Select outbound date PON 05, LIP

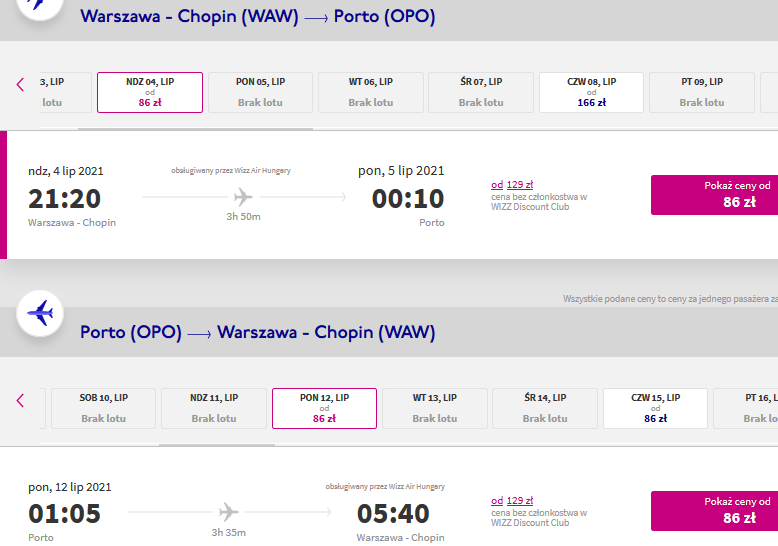[260, 92]
